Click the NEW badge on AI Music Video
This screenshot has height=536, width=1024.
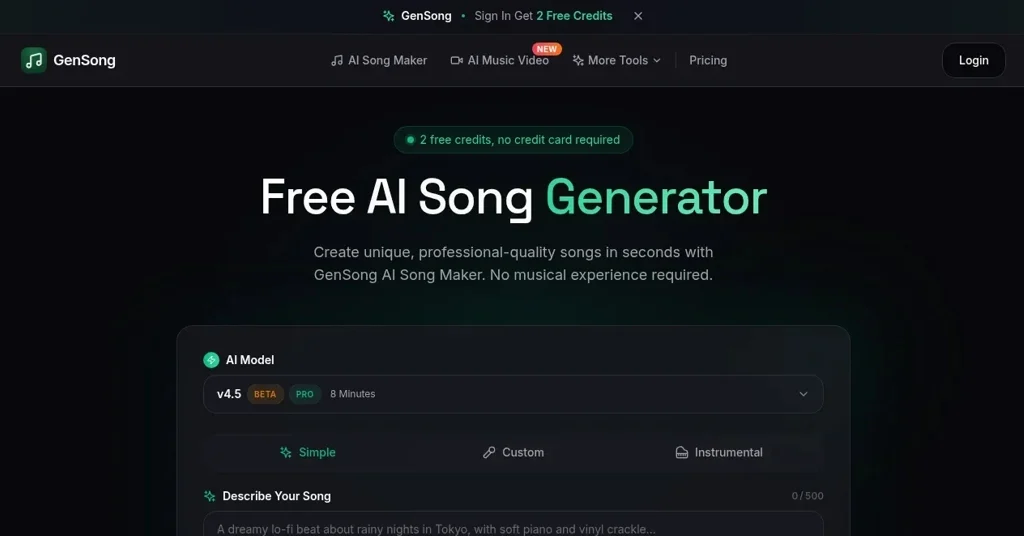[547, 49]
